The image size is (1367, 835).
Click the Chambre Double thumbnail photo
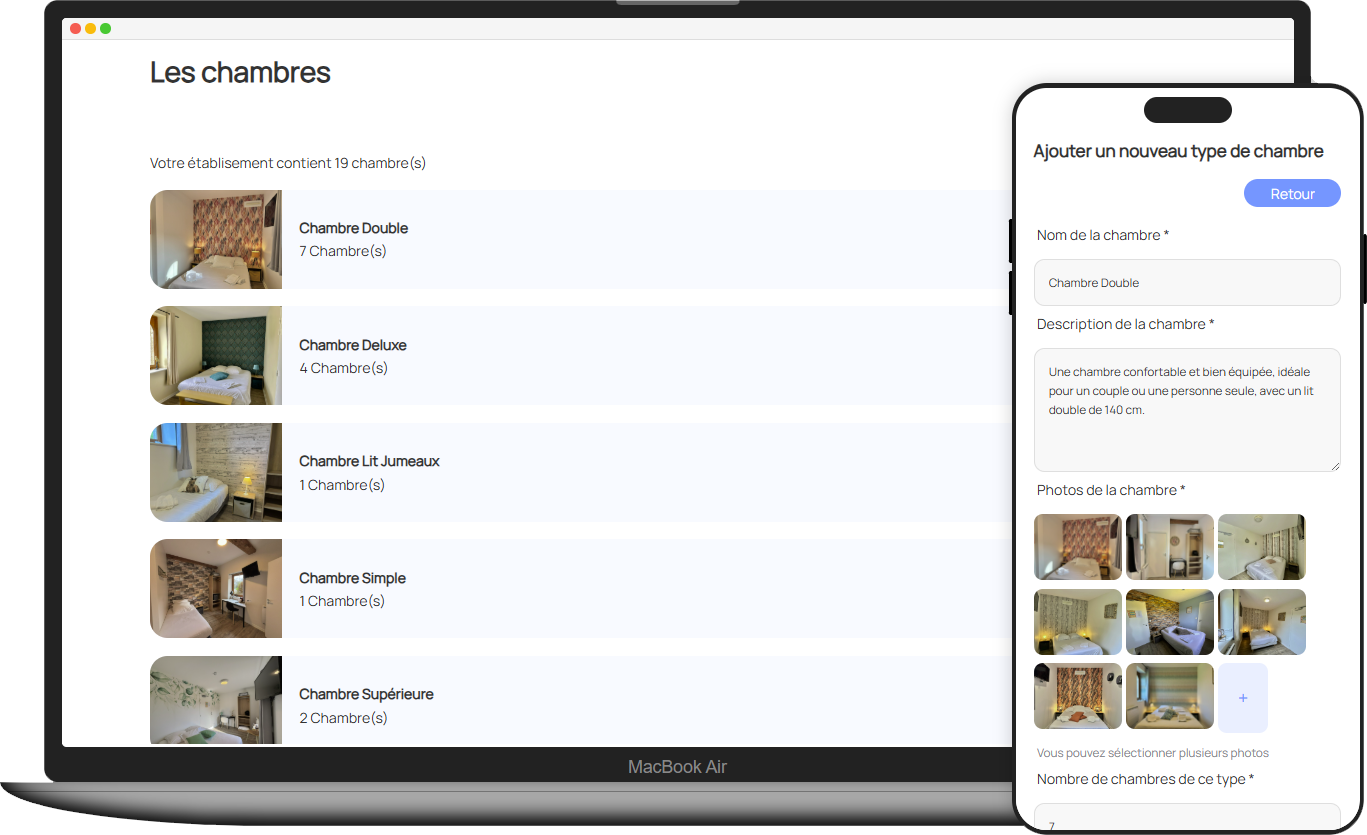[215, 240]
